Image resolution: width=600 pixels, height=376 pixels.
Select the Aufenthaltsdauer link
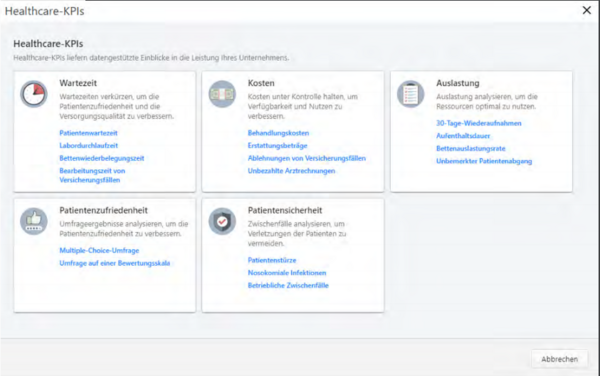[463, 135]
